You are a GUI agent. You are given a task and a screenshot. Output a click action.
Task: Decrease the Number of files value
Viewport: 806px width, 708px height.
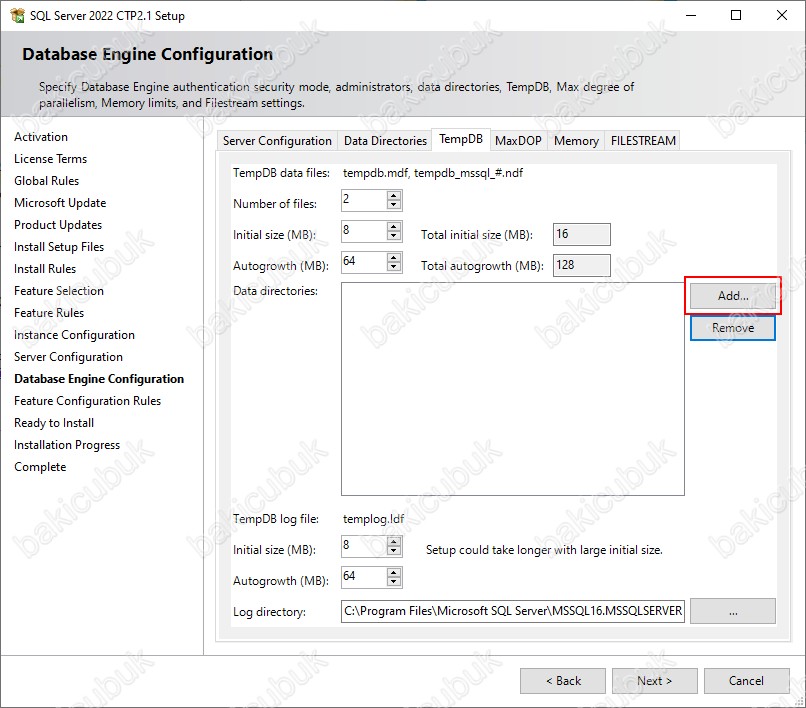tap(394, 205)
